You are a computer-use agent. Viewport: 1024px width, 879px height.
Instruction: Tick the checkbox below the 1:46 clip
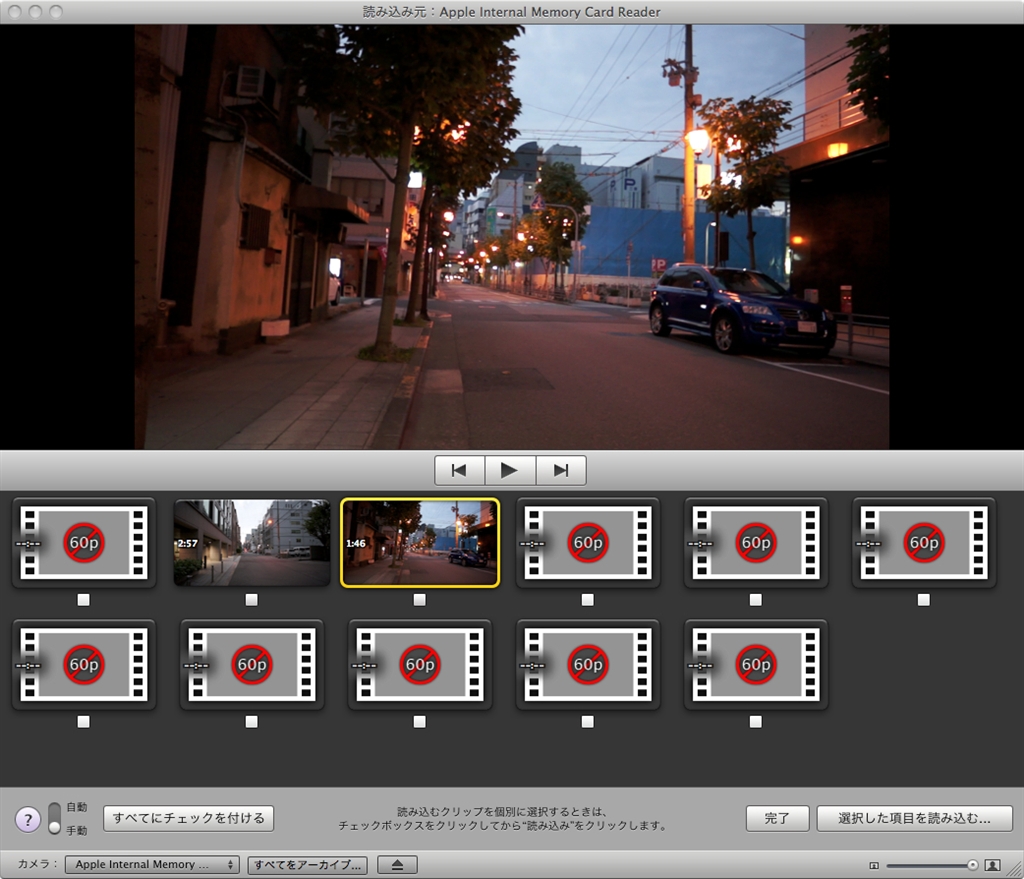(420, 600)
